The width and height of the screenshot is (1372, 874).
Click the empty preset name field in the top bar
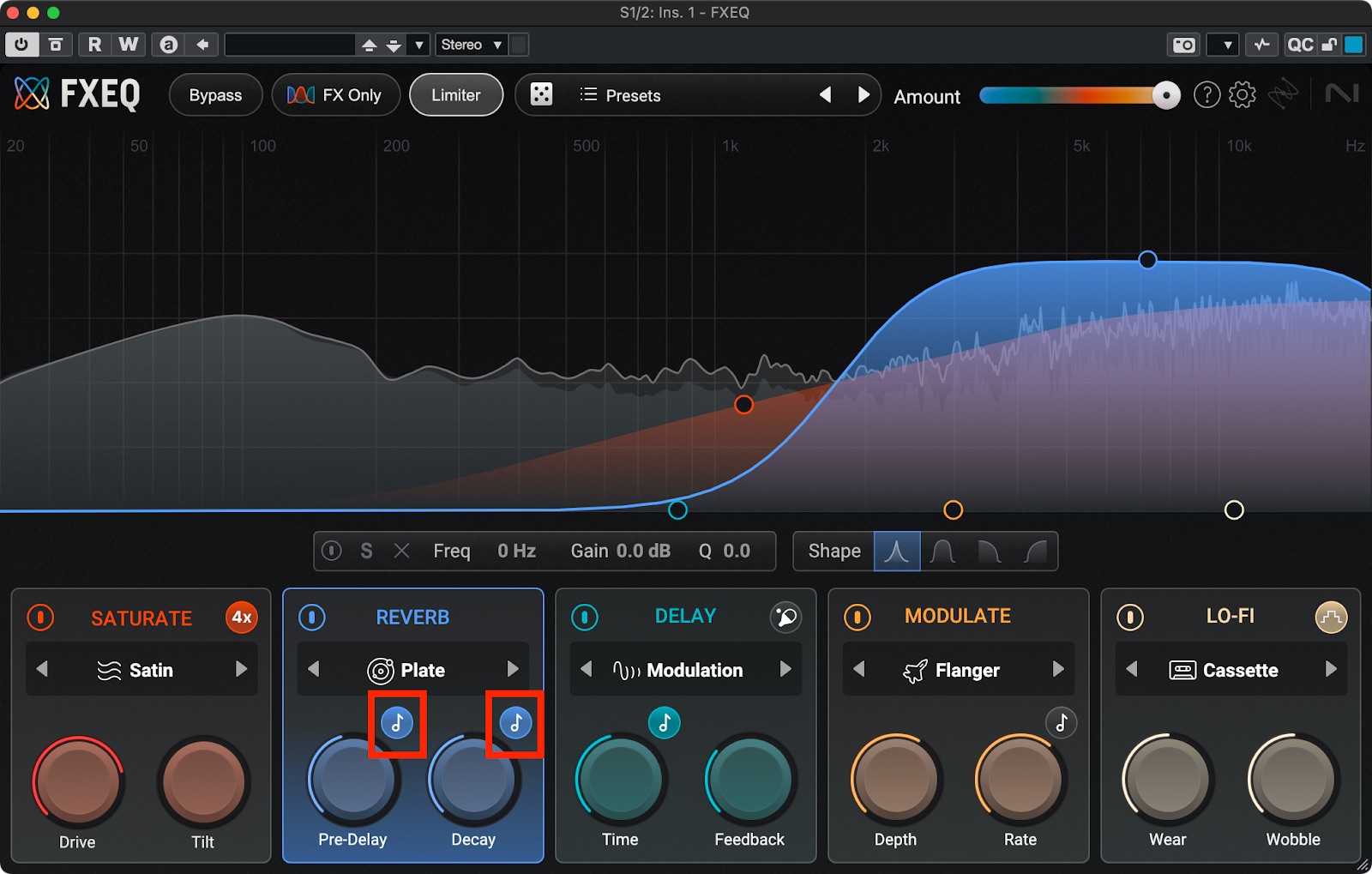290,45
